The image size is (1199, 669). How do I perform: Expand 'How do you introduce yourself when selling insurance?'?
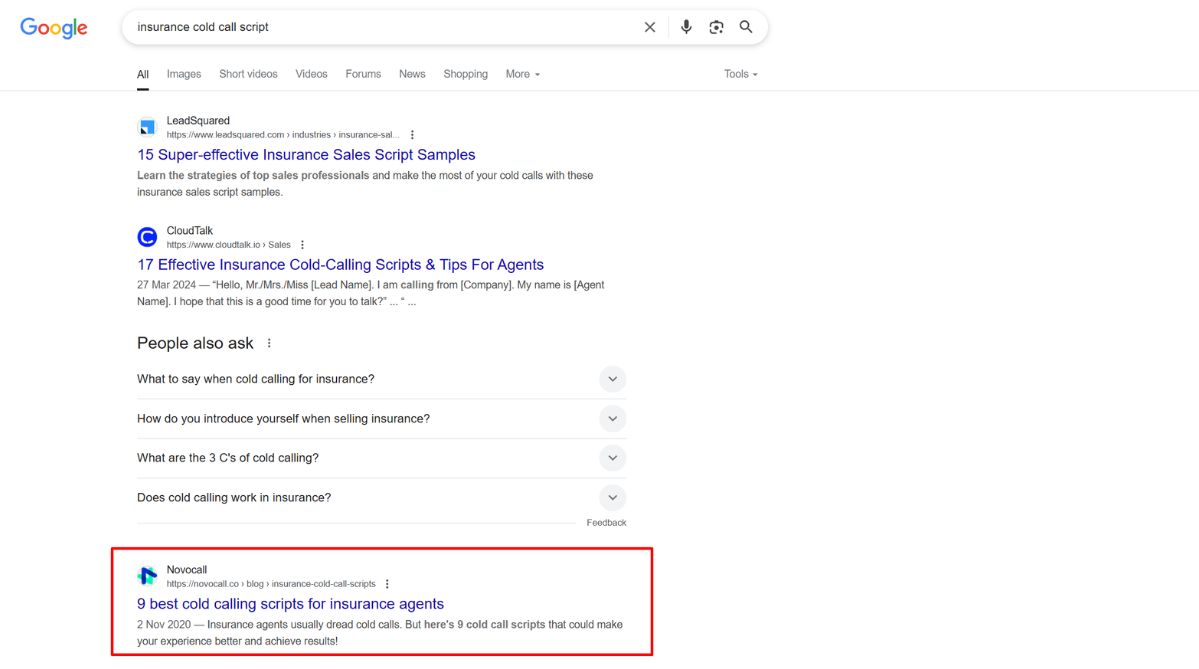[x=381, y=419]
